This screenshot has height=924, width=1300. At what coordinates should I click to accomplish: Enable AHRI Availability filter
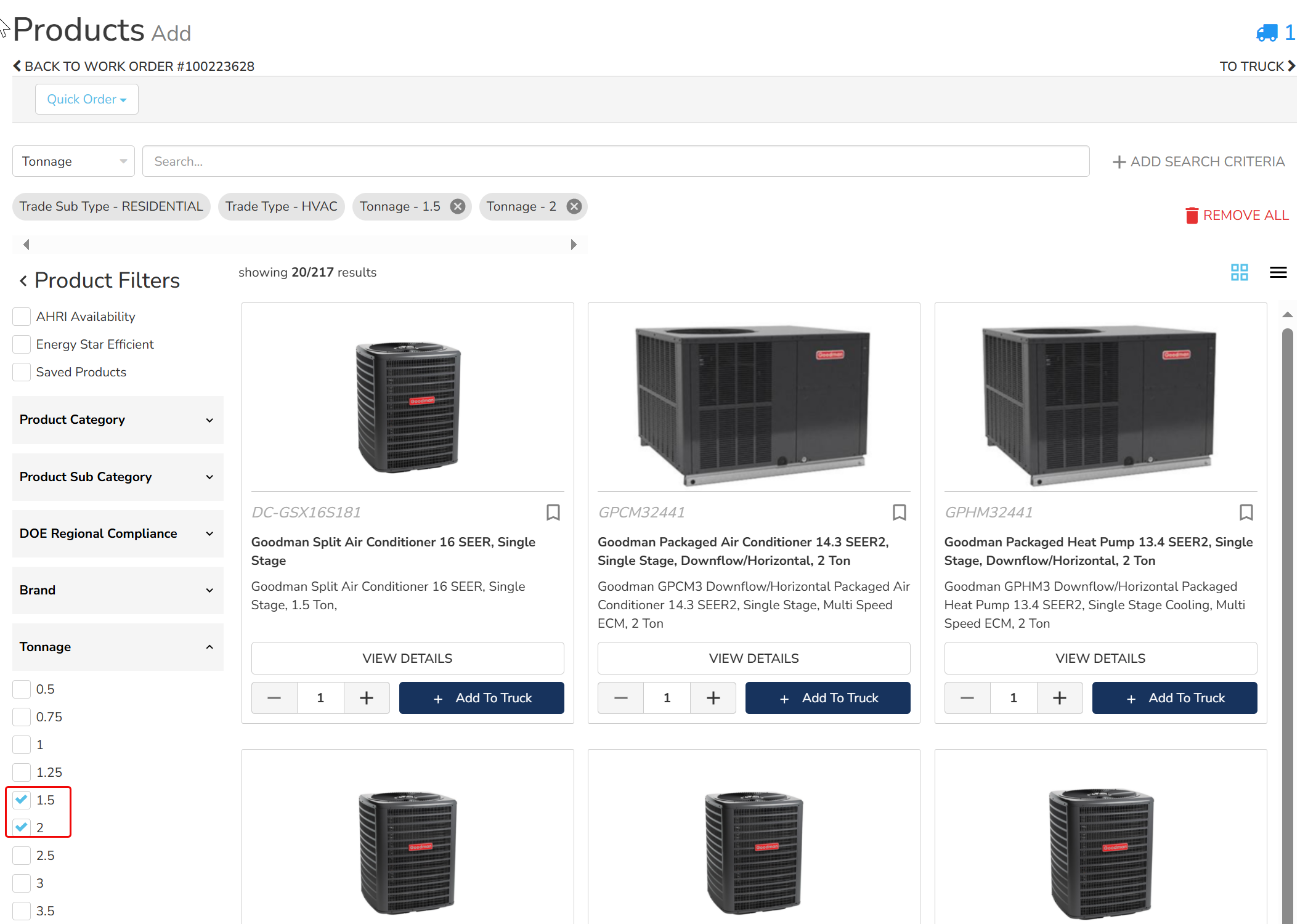click(x=22, y=317)
